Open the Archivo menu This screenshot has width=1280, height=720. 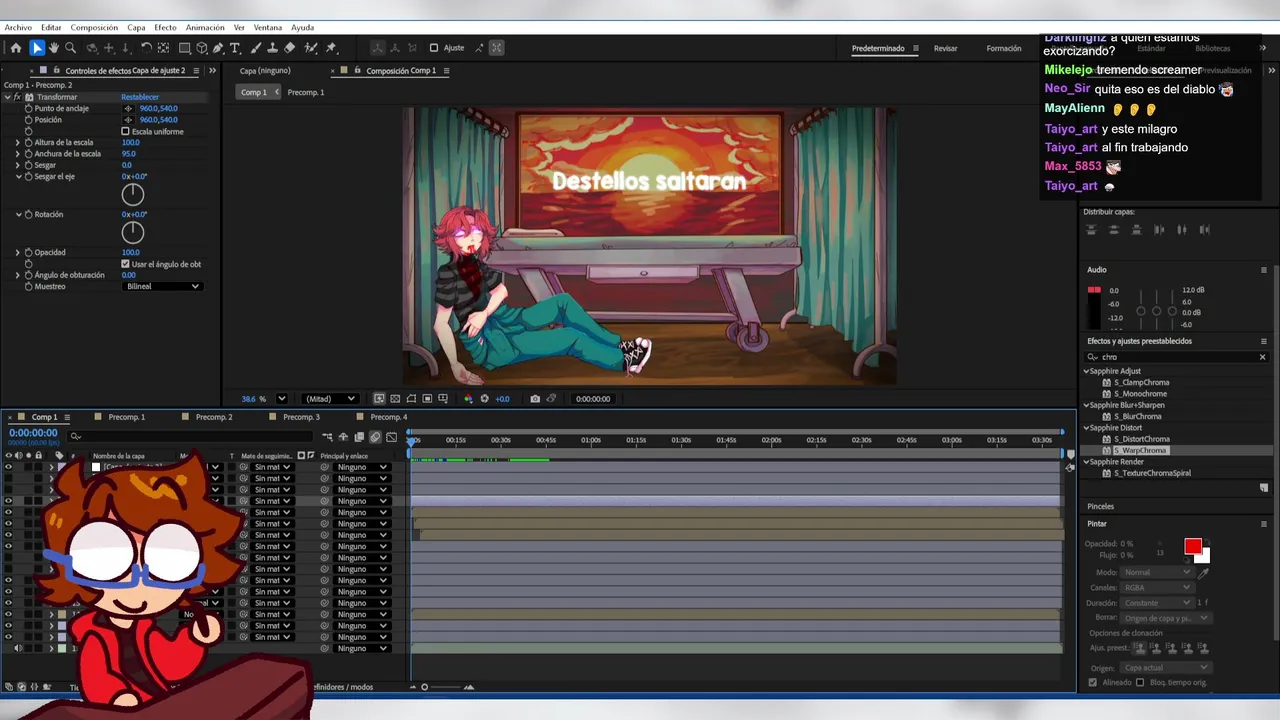[18, 28]
